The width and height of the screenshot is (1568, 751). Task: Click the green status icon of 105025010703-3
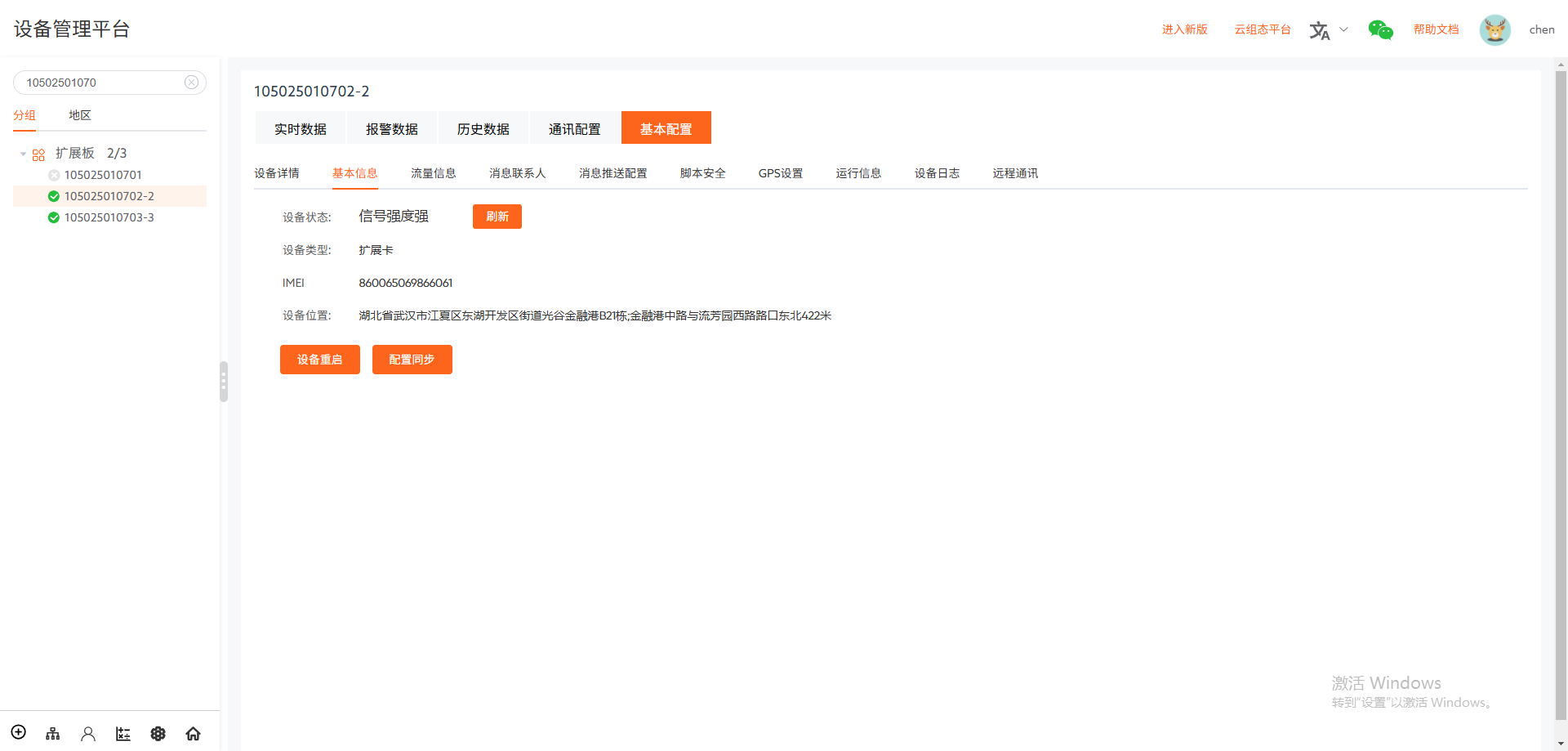[x=54, y=217]
